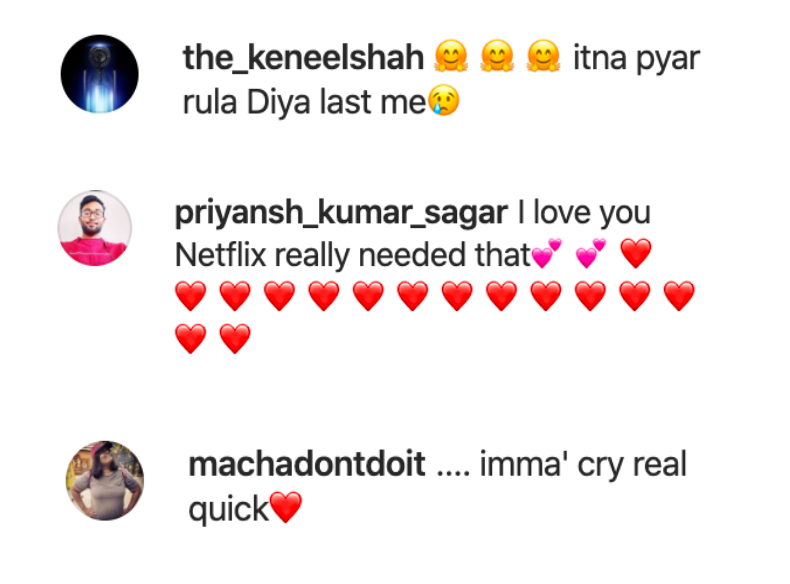Open the_keneelshah's profile picture
This screenshot has width=790, height=584.
[99, 73]
